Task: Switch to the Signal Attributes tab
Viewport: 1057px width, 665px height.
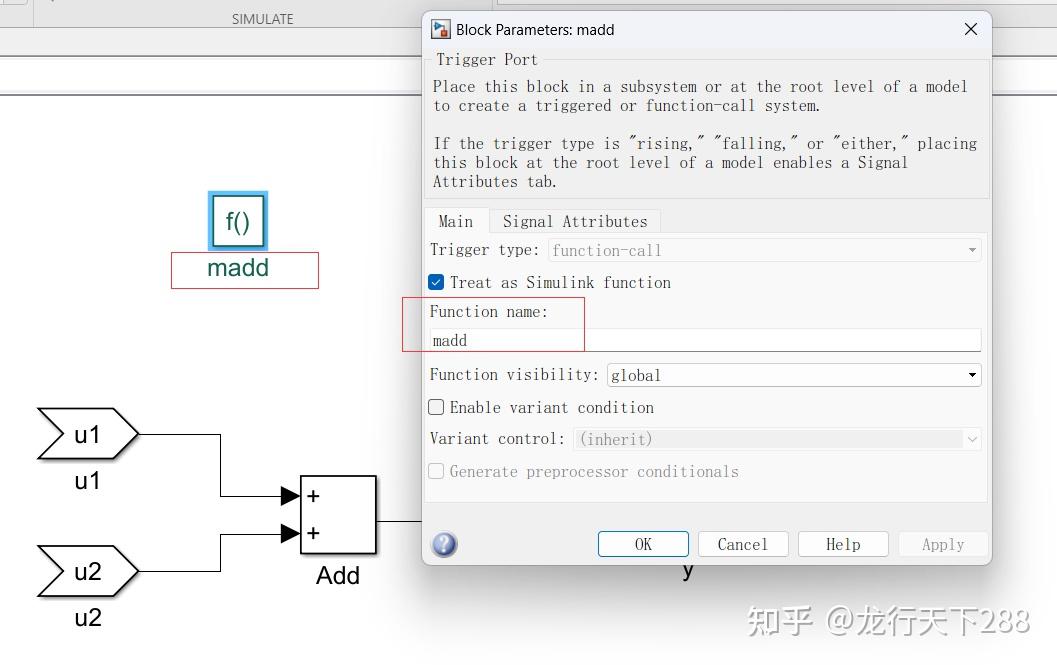Action: pos(575,221)
